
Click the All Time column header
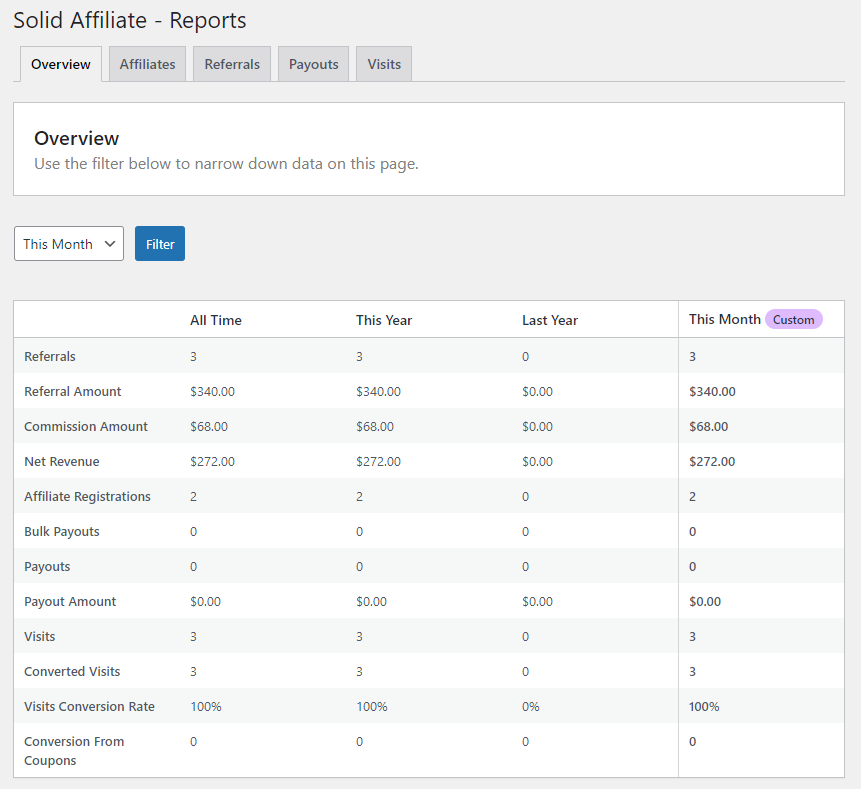coord(215,320)
